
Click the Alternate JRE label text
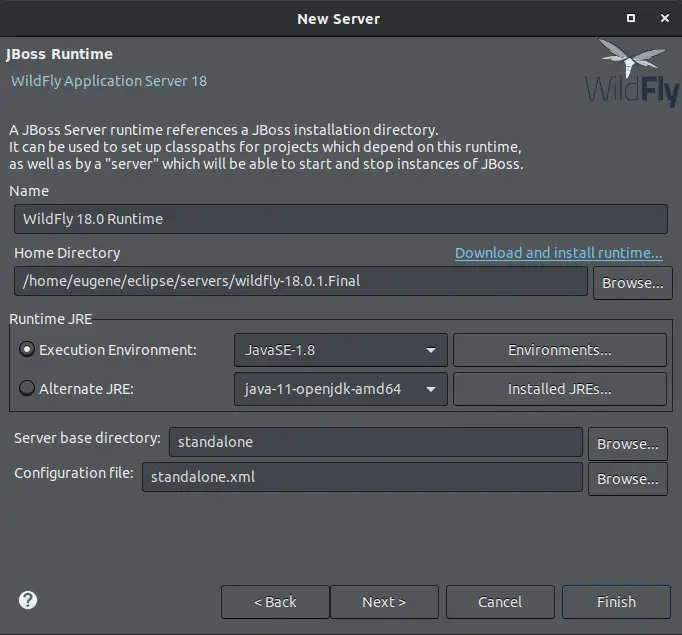pos(86,389)
